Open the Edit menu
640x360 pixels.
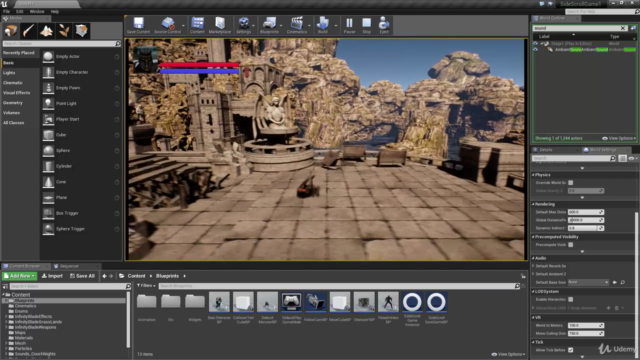(x=20, y=11)
